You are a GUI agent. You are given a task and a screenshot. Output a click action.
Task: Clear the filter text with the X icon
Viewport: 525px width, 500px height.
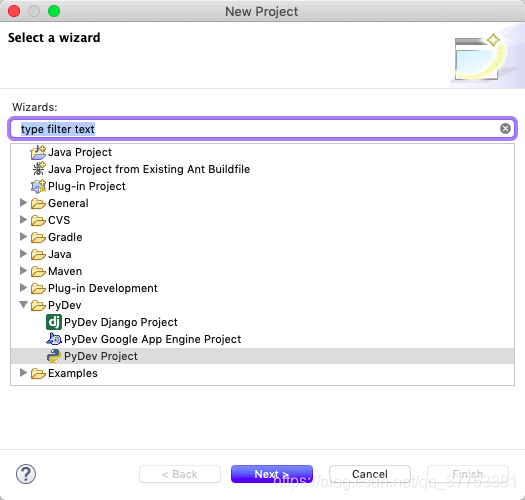(x=505, y=129)
